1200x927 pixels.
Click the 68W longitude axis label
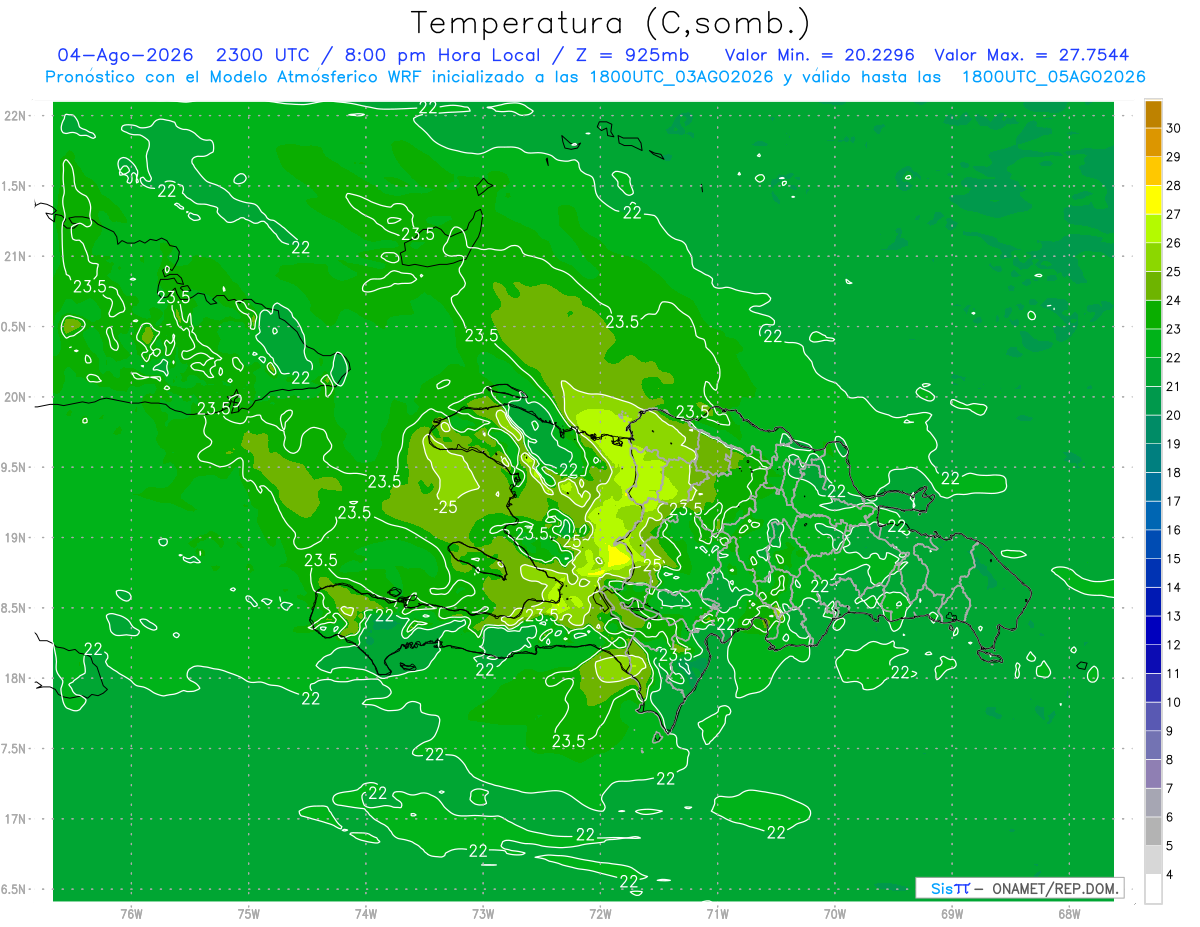1068,913
